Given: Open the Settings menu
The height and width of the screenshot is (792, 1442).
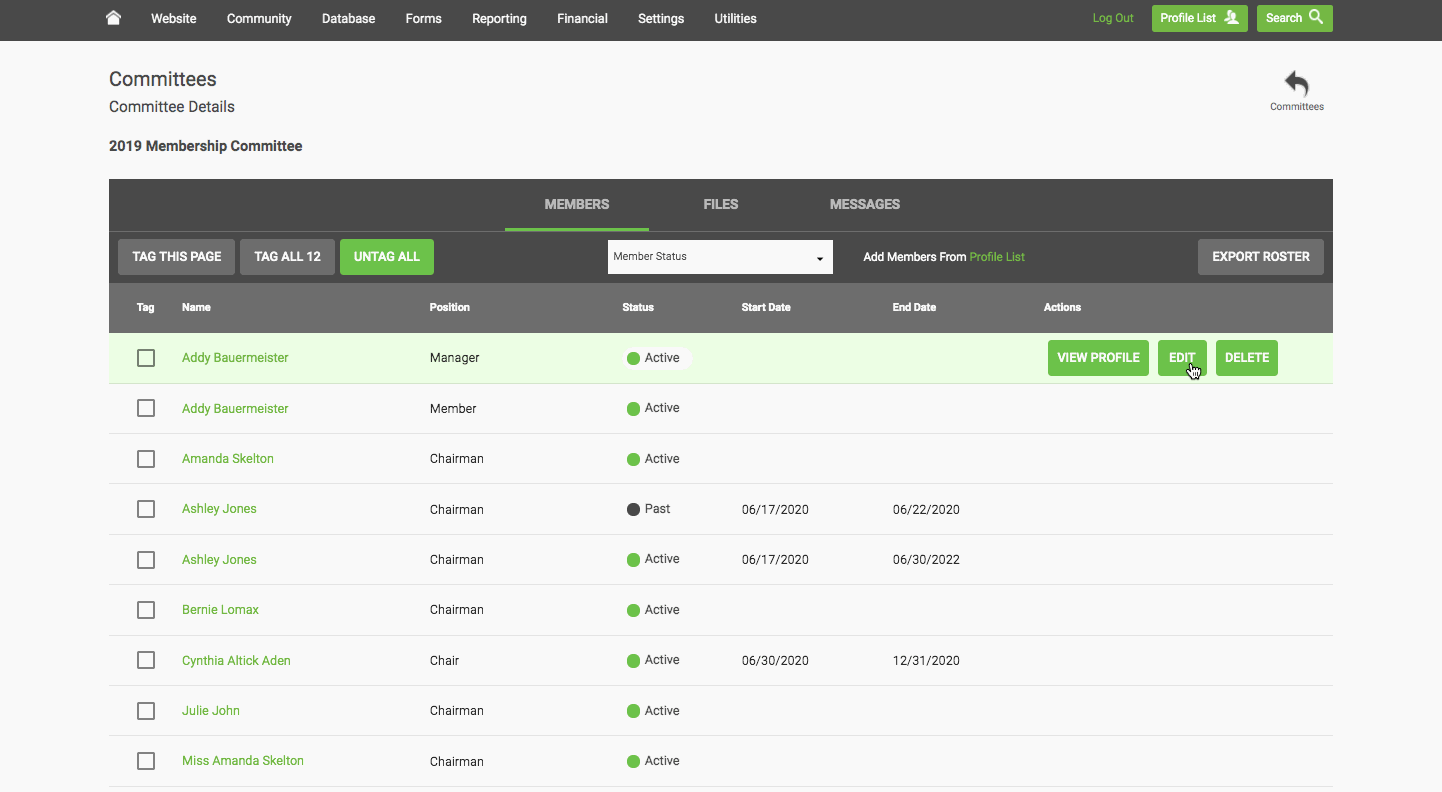Looking at the screenshot, I should pos(661,18).
